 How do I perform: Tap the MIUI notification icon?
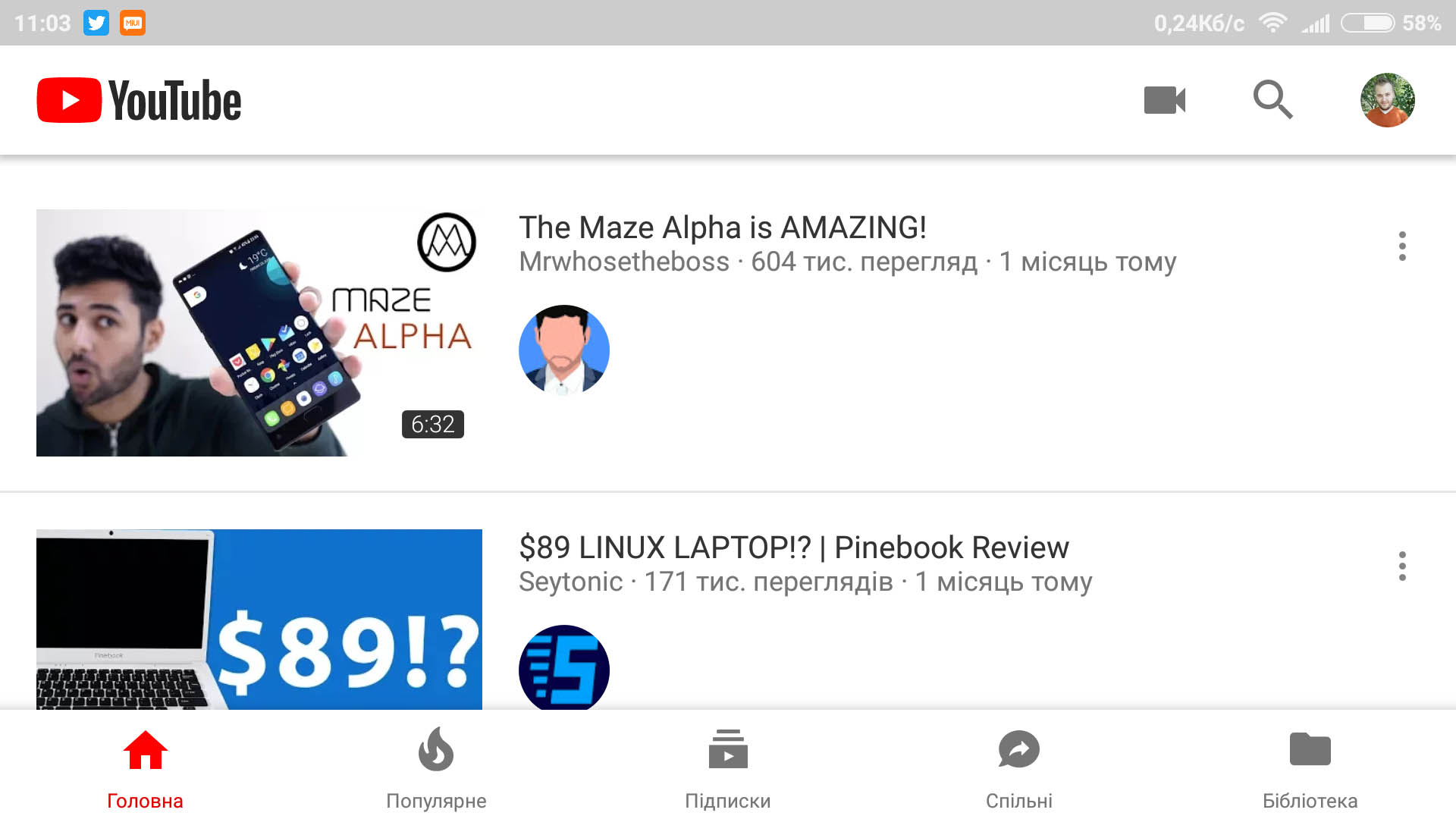point(133,23)
